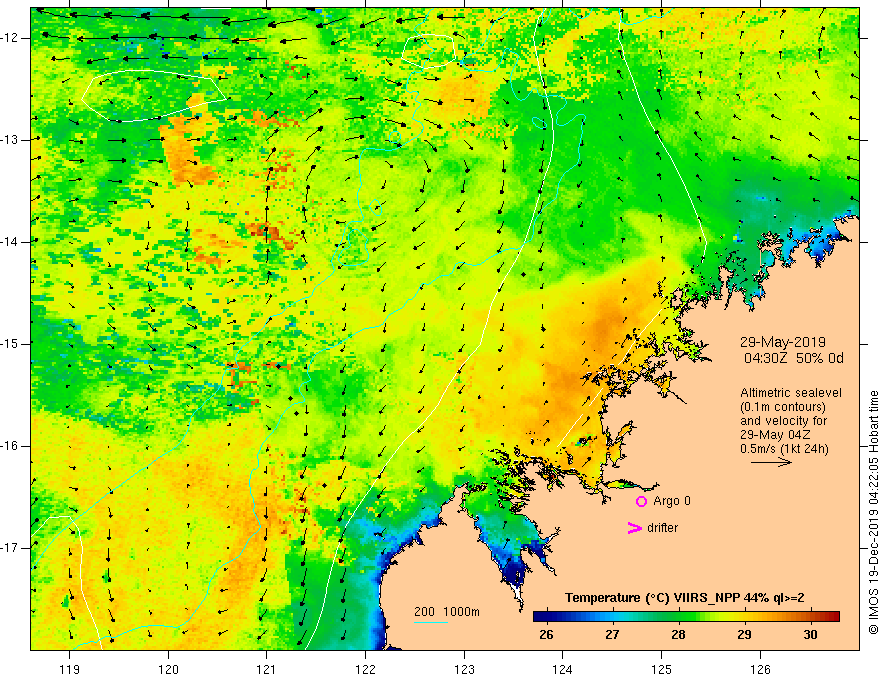The height and width of the screenshot is (680, 880).
Task: Click the 28 value on temperature scale
Action: tap(678, 635)
